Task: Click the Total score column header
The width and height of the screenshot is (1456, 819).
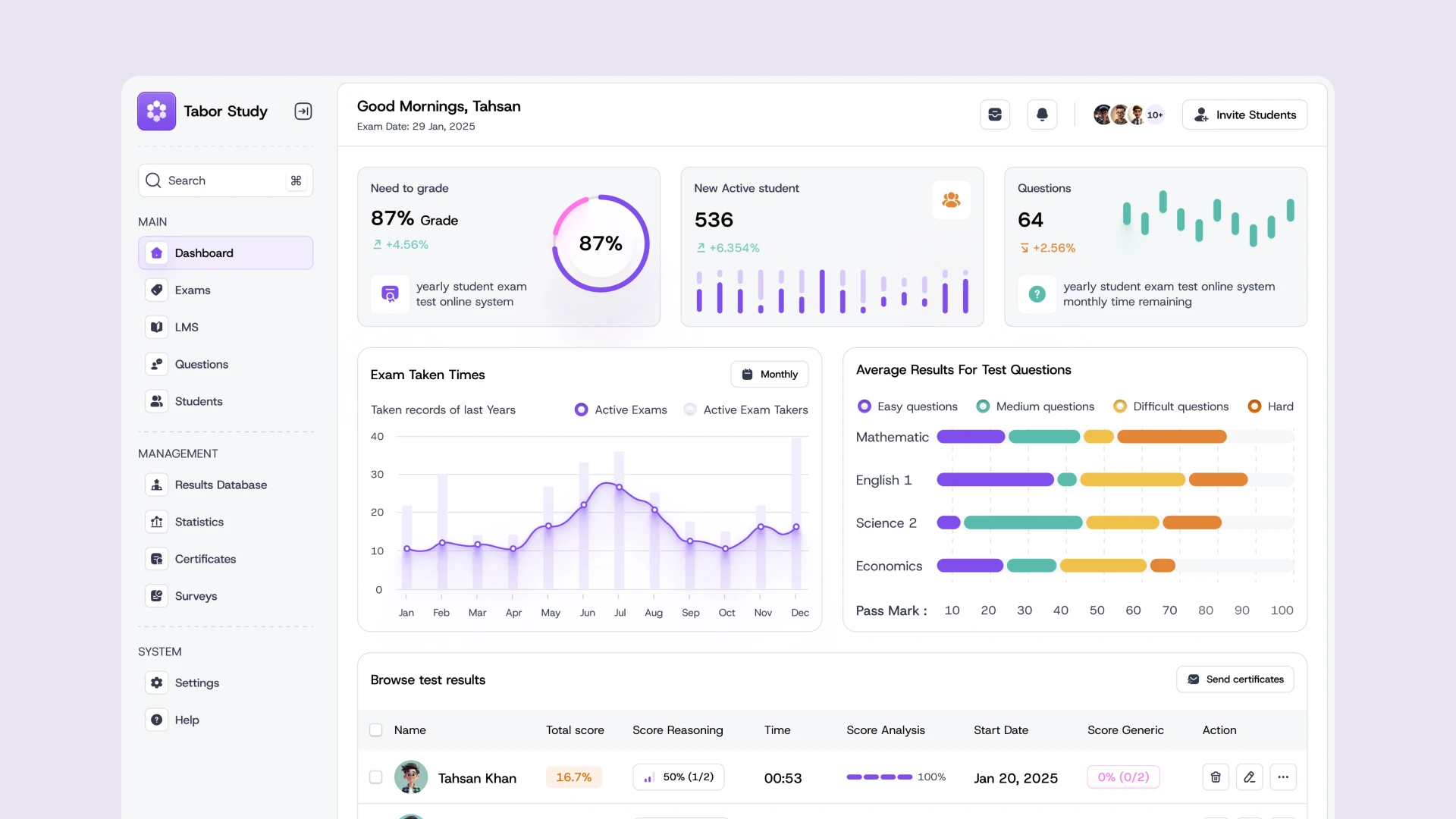Action: [575, 730]
